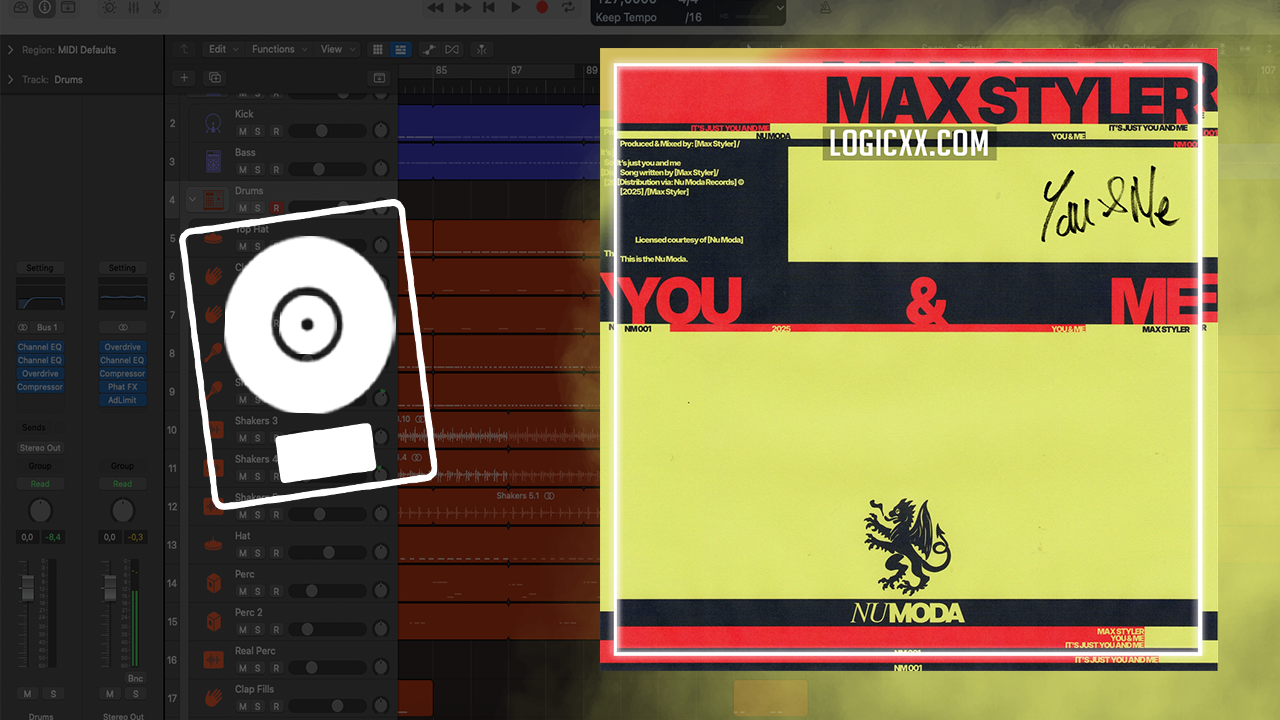The height and width of the screenshot is (720, 1280).
Task: Click the scissors Editors button
Action: click(x=156, y=7)
